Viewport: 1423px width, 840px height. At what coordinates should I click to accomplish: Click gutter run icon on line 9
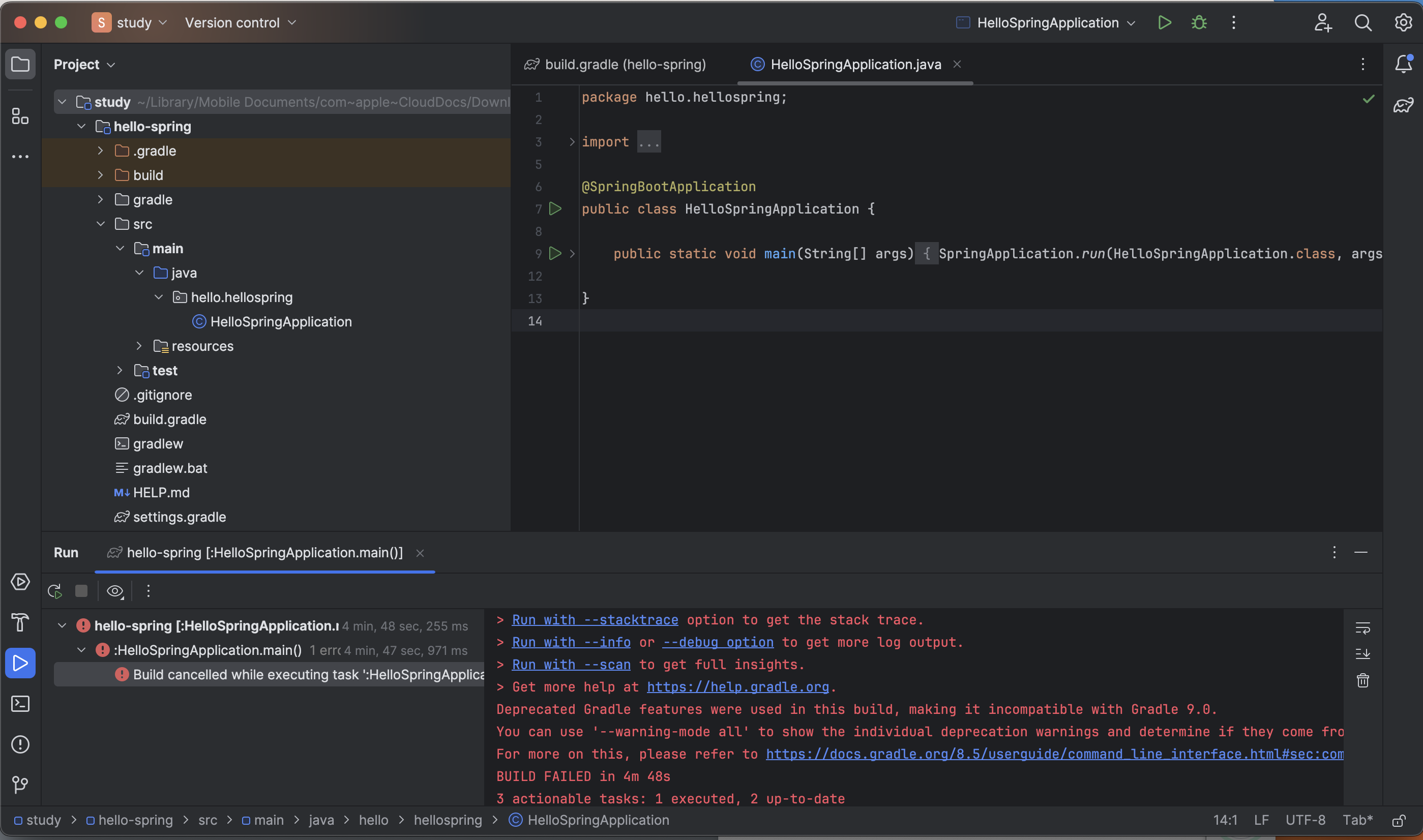[555, 254]
